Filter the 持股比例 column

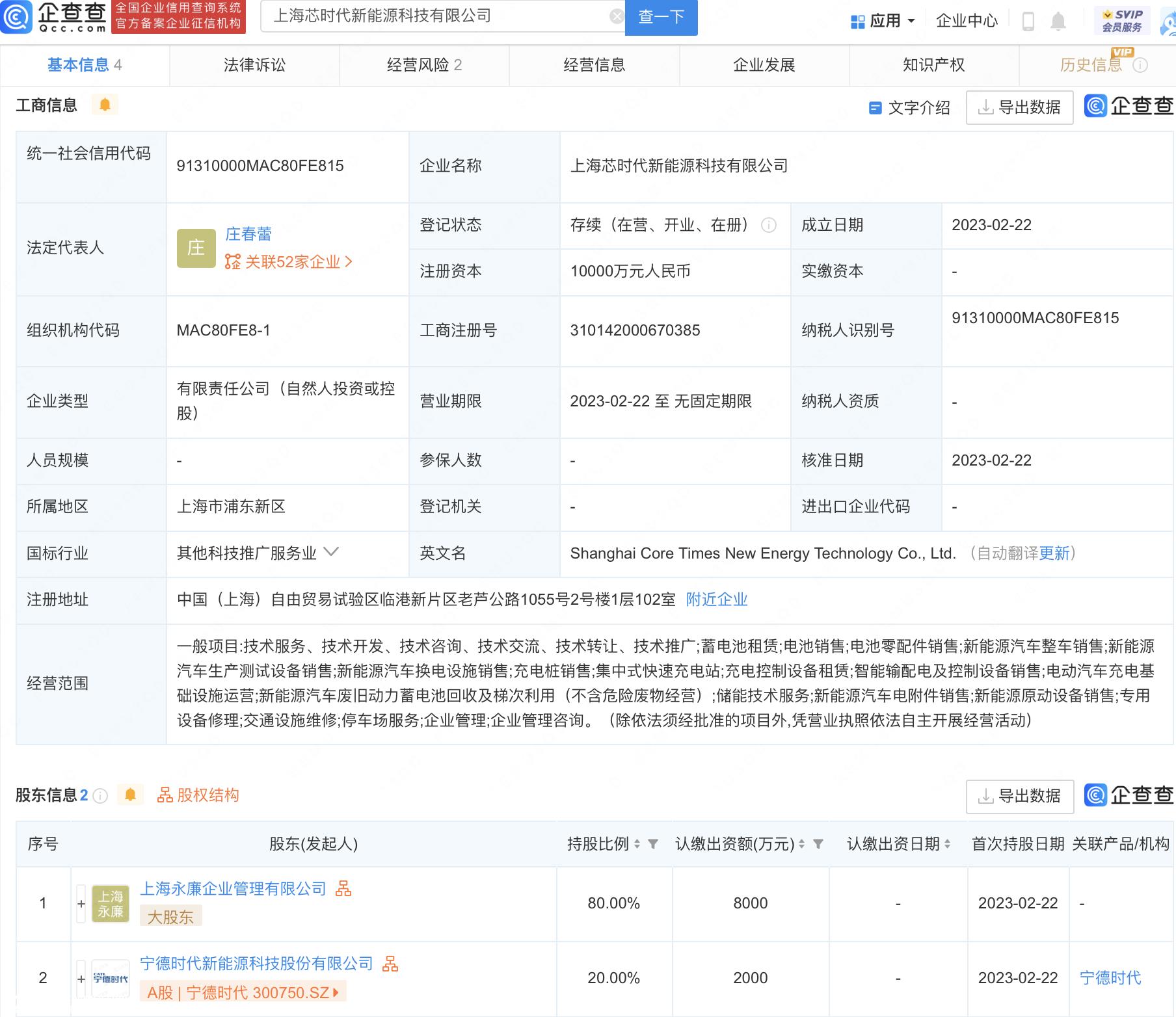653,844
